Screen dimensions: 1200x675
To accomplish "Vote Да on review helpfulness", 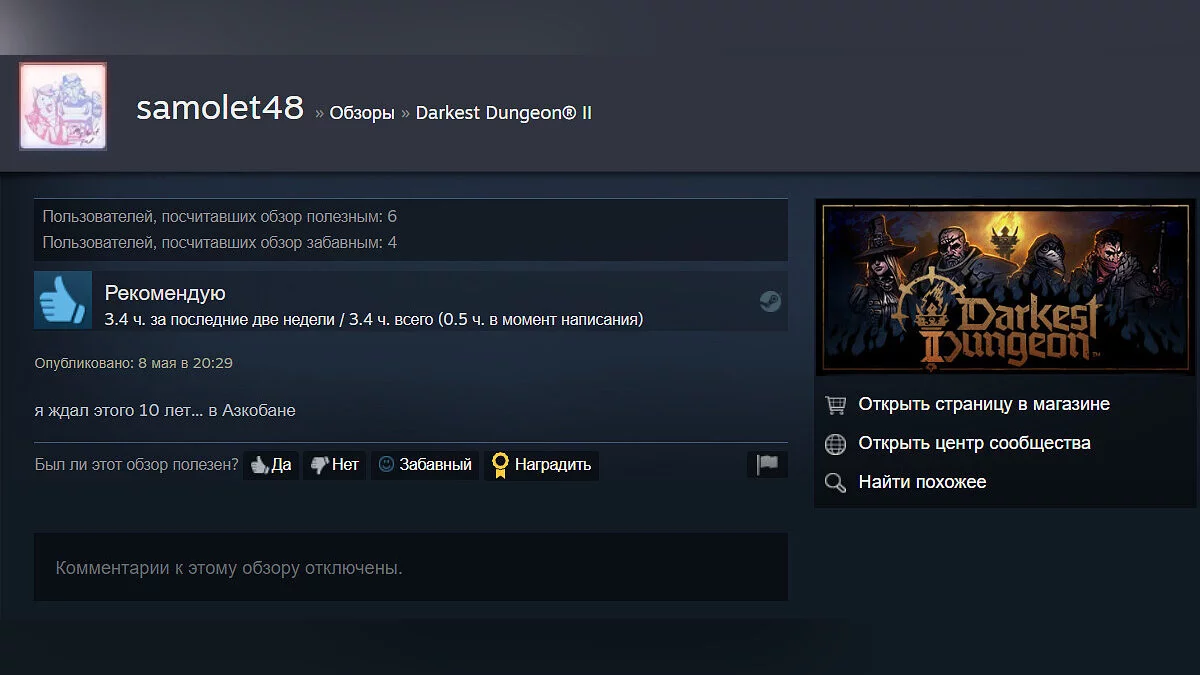I will click(271, 465).
